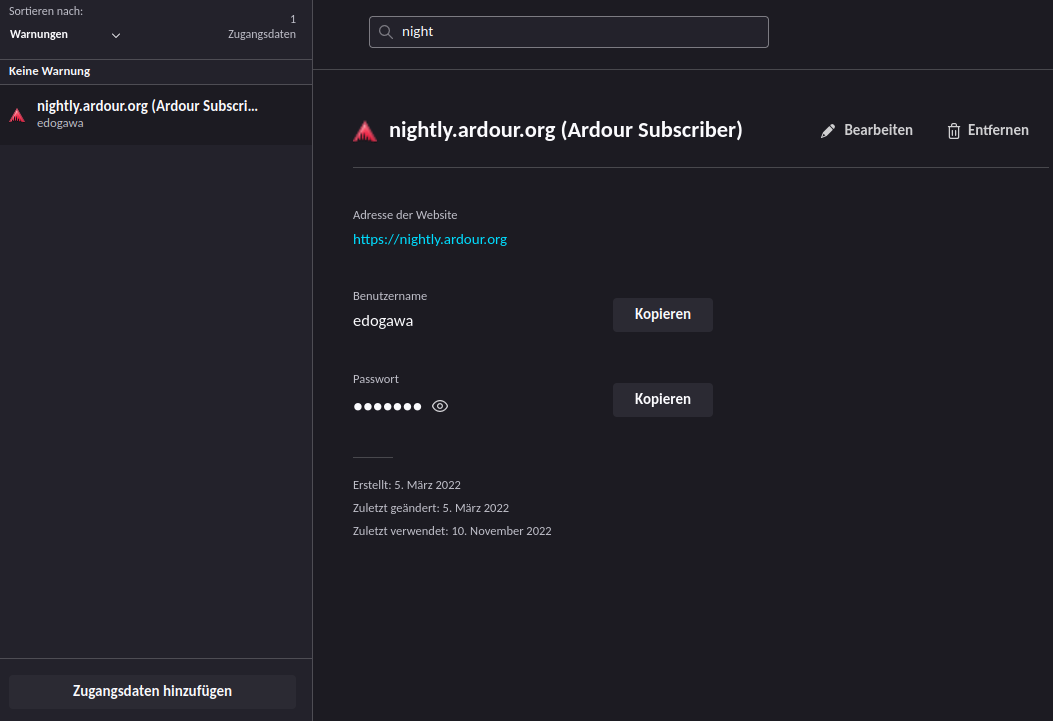Screen dimensions: 1053x721
Task: Click the masked password dots
Action: coord(387,407)
